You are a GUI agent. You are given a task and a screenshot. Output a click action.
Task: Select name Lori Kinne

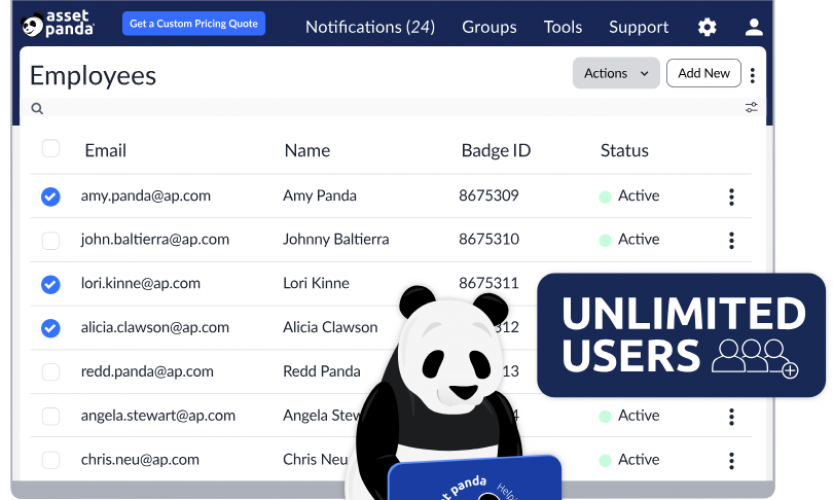[316, 283]
